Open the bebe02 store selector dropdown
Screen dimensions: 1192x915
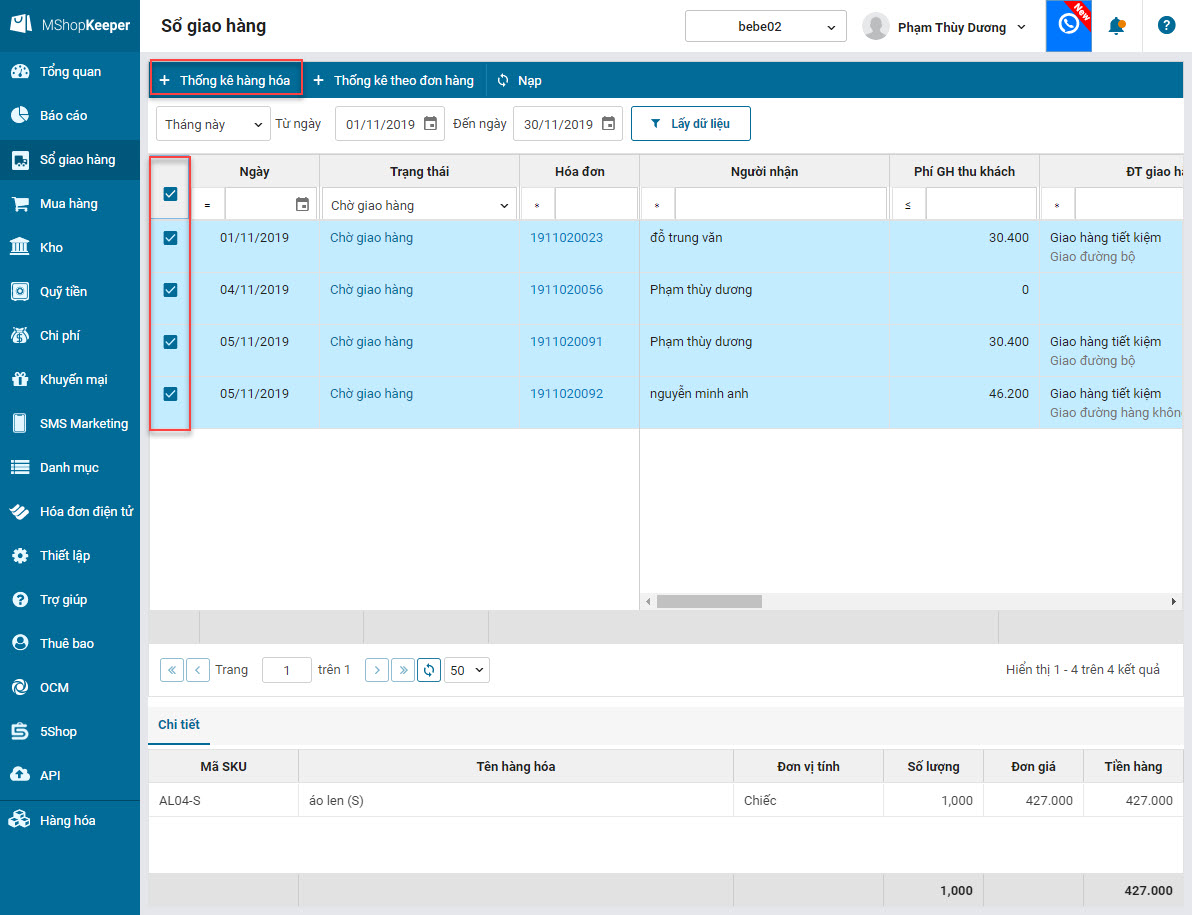pos(765,27)
